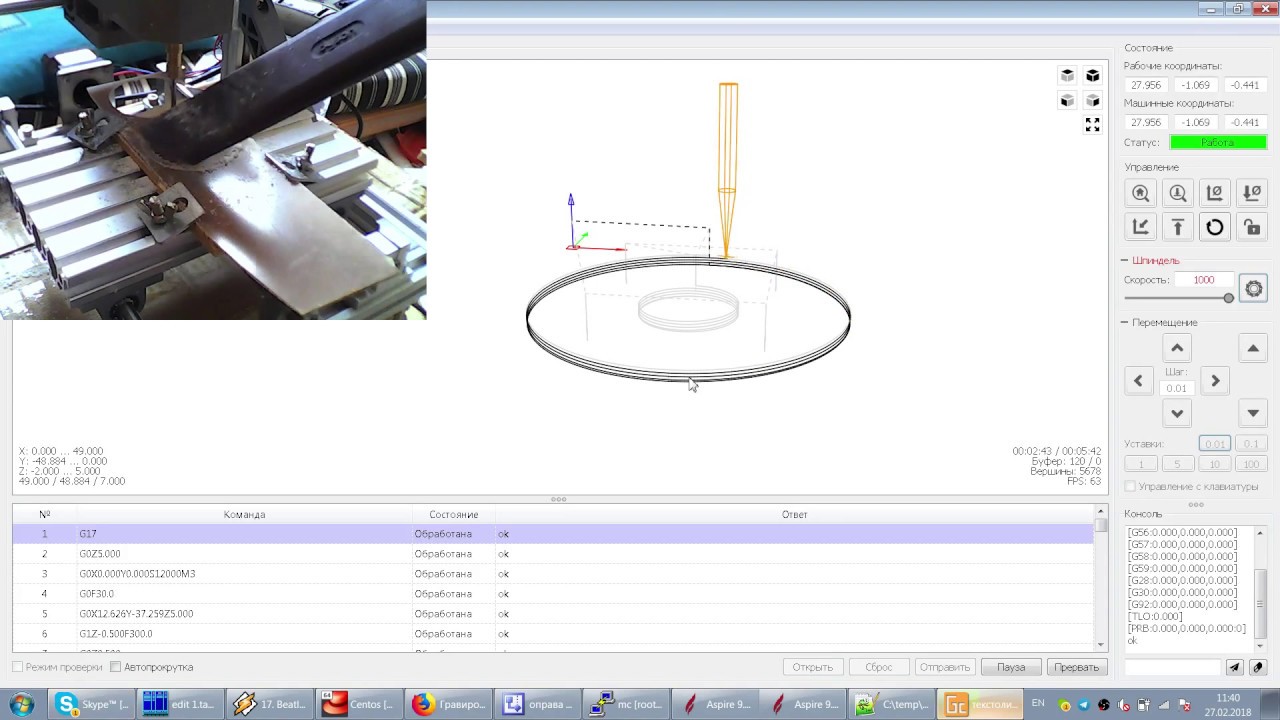Start the Z-probe routine icon
The height and width of the screenshot is (720, 1280).
[1178, 194]
